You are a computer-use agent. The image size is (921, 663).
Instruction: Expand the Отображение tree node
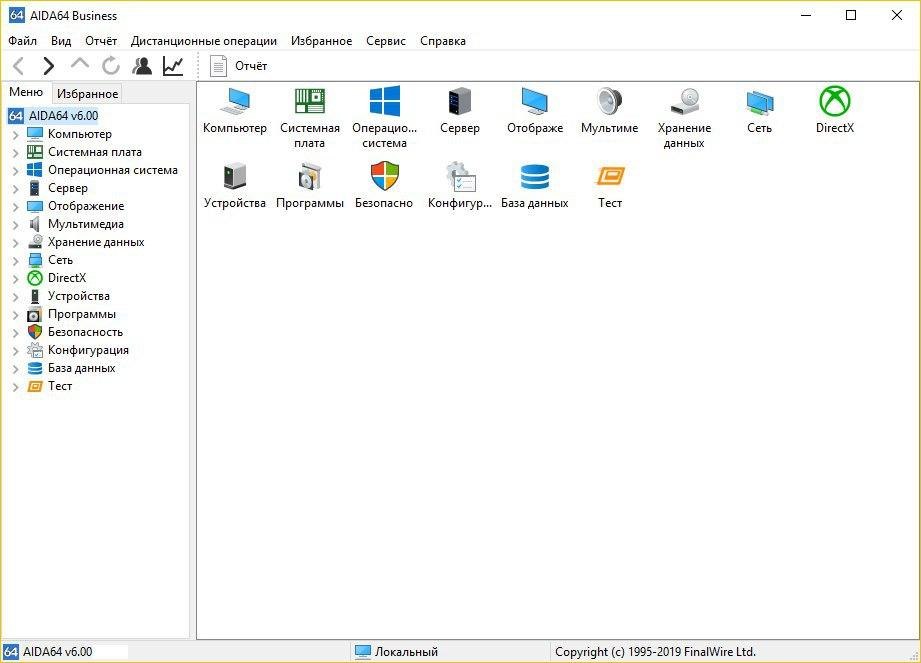[16, 207]
